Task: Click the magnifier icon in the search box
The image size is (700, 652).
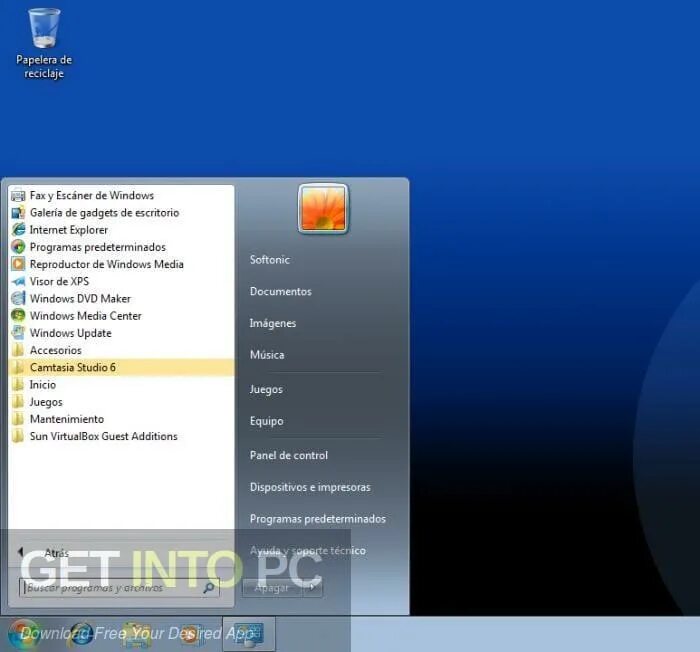Action: [208, 588]
